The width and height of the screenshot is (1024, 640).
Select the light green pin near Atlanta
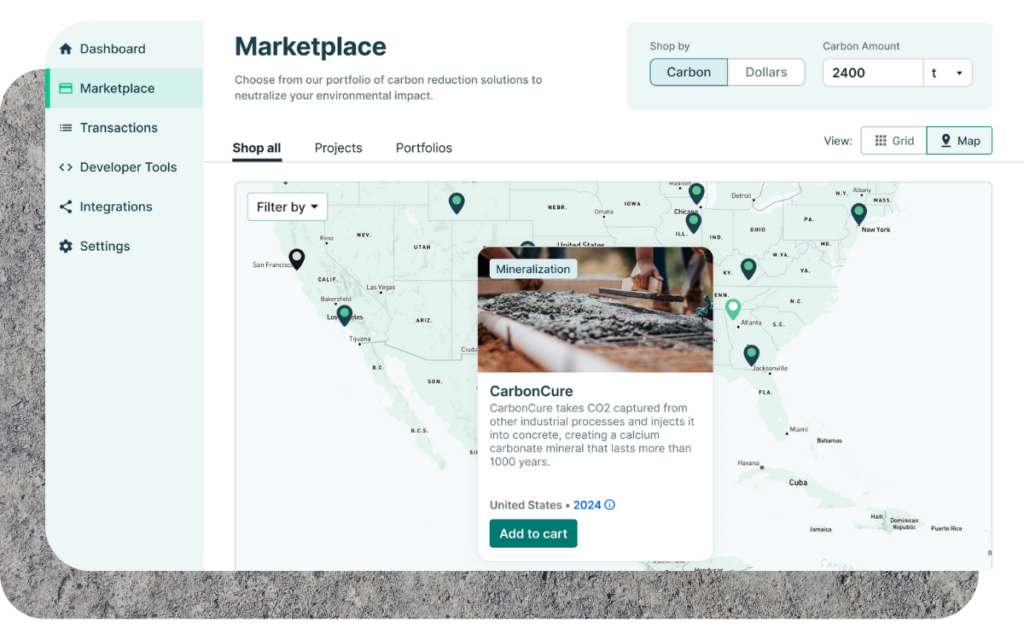click(733, 308)
